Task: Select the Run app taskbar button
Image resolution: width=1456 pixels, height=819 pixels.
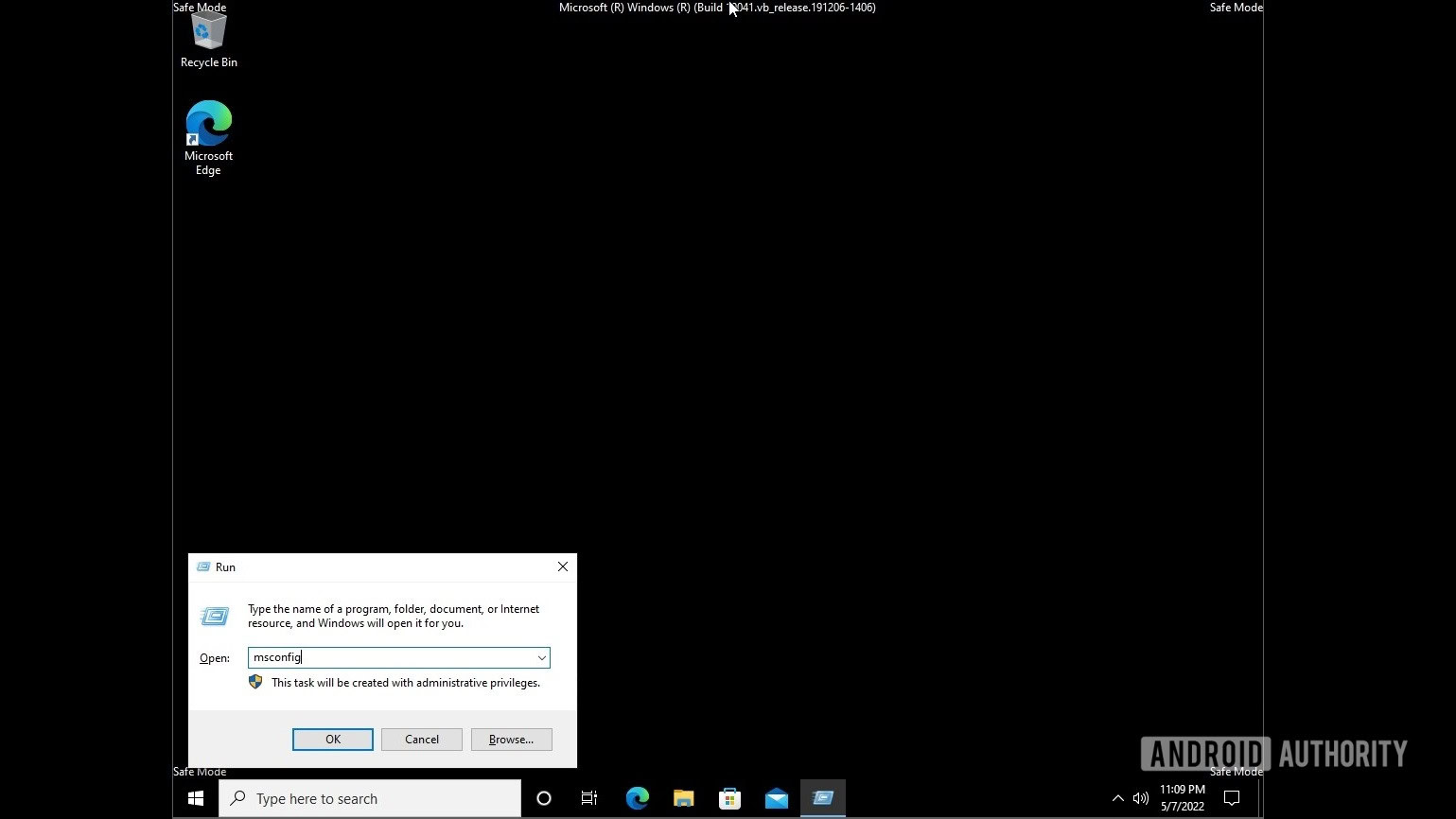Action: coord(822,799)
